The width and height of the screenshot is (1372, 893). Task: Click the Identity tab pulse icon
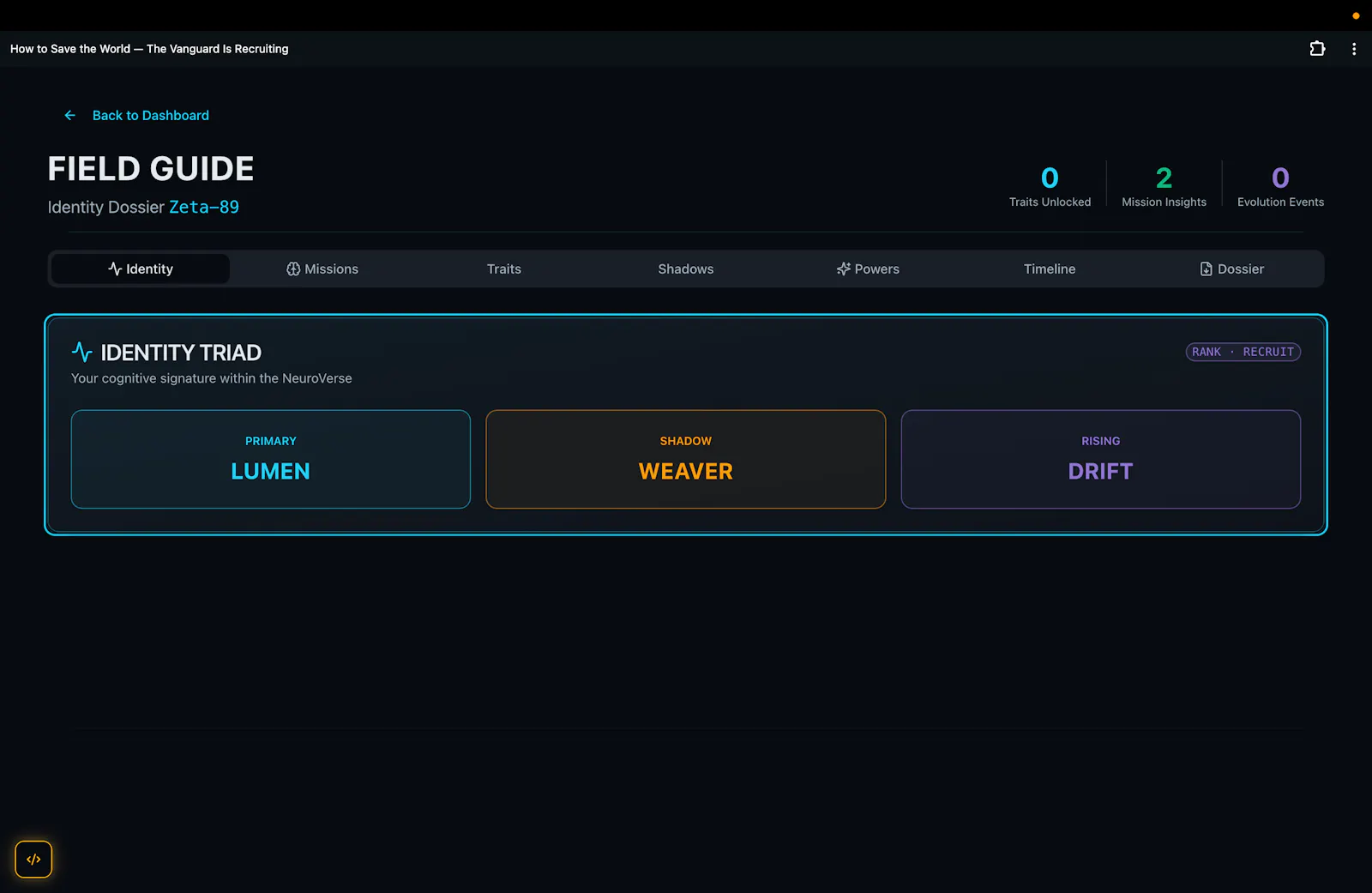pos(115,269)
